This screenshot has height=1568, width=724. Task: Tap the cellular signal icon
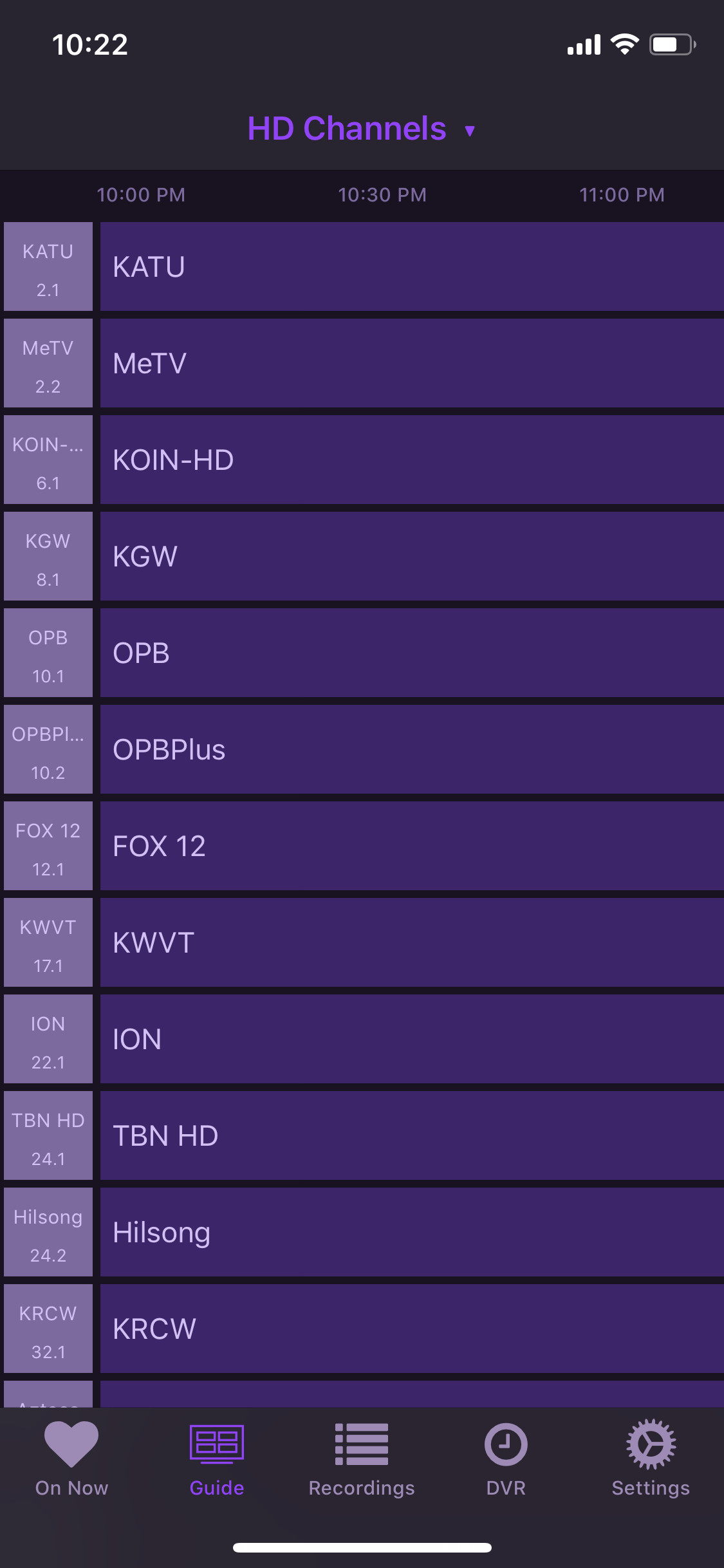click(584, 45)
